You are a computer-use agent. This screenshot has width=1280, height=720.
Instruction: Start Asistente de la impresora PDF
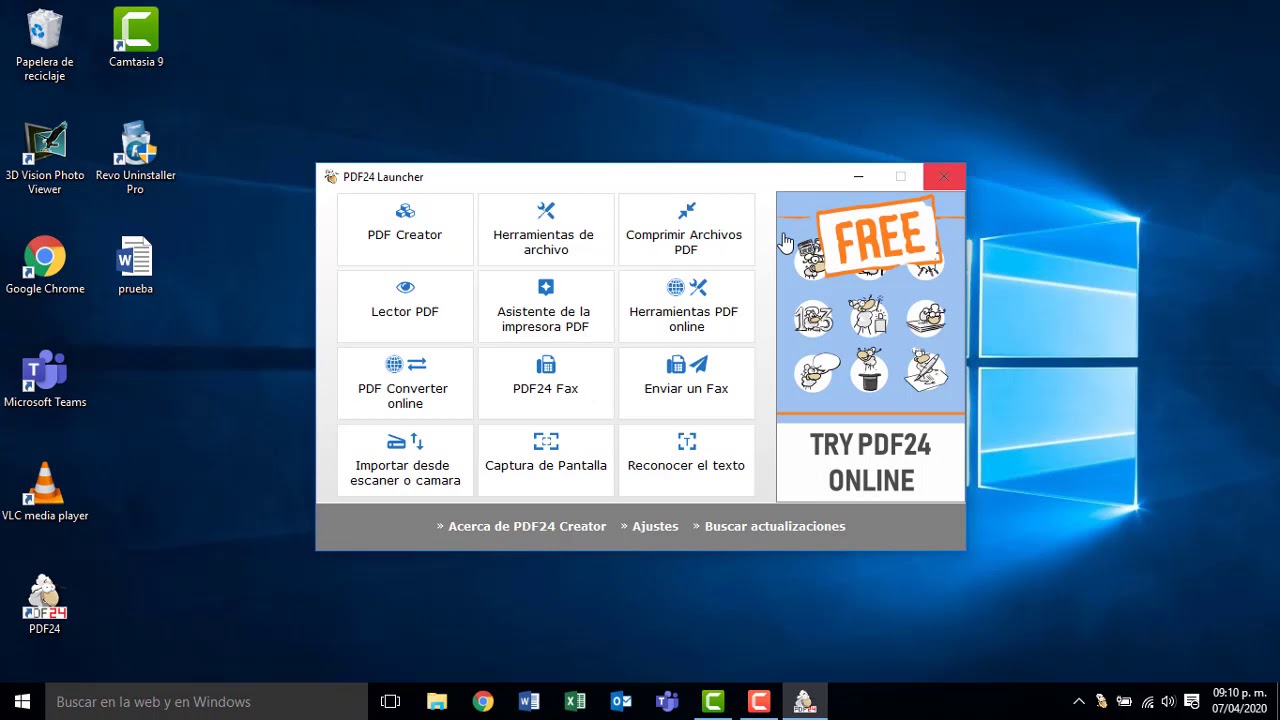[x=546, y=306]
